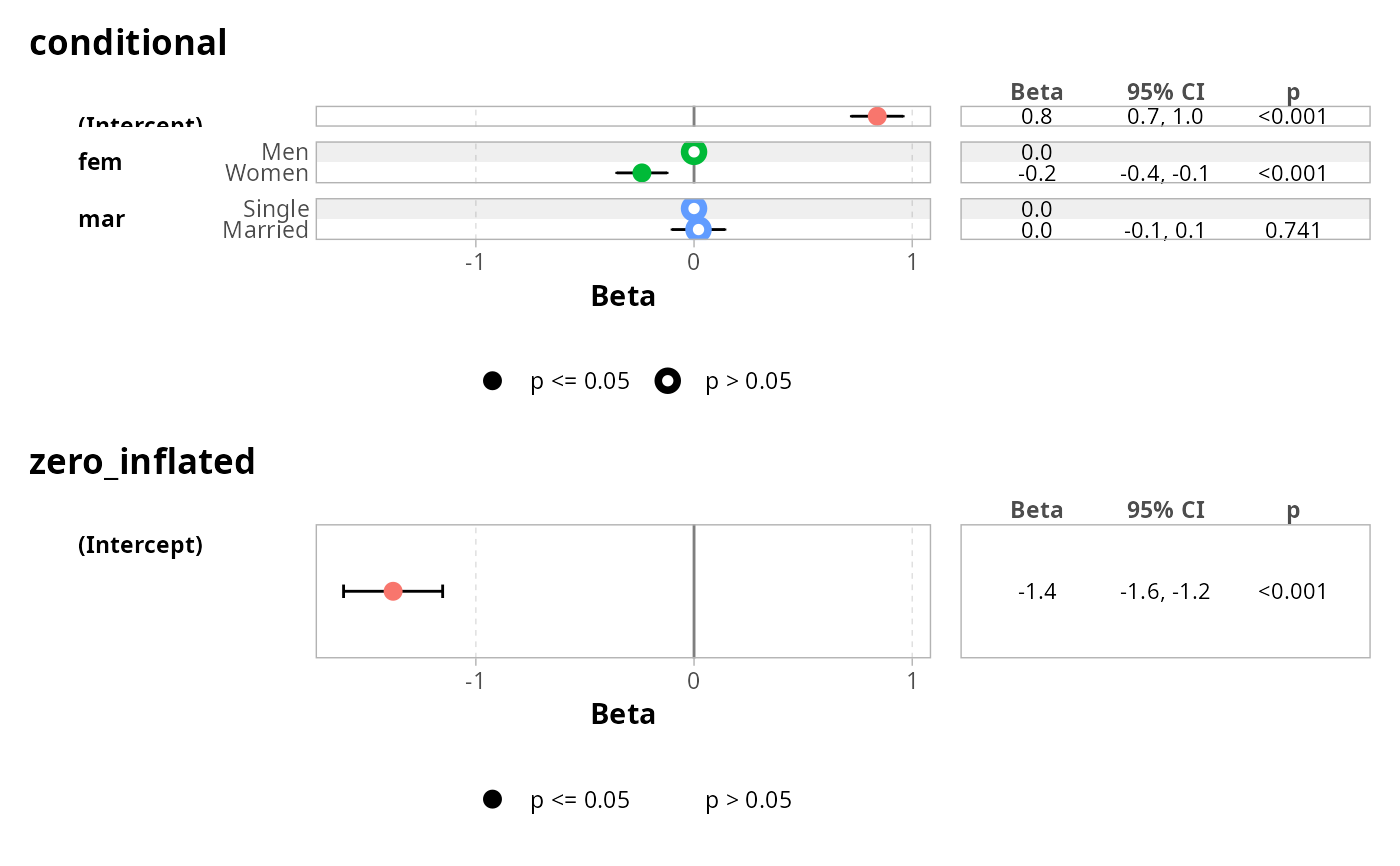This screenshot has width=1400, height=866.
Task: Click the "fem" variable label
Action: pos(100,162)
